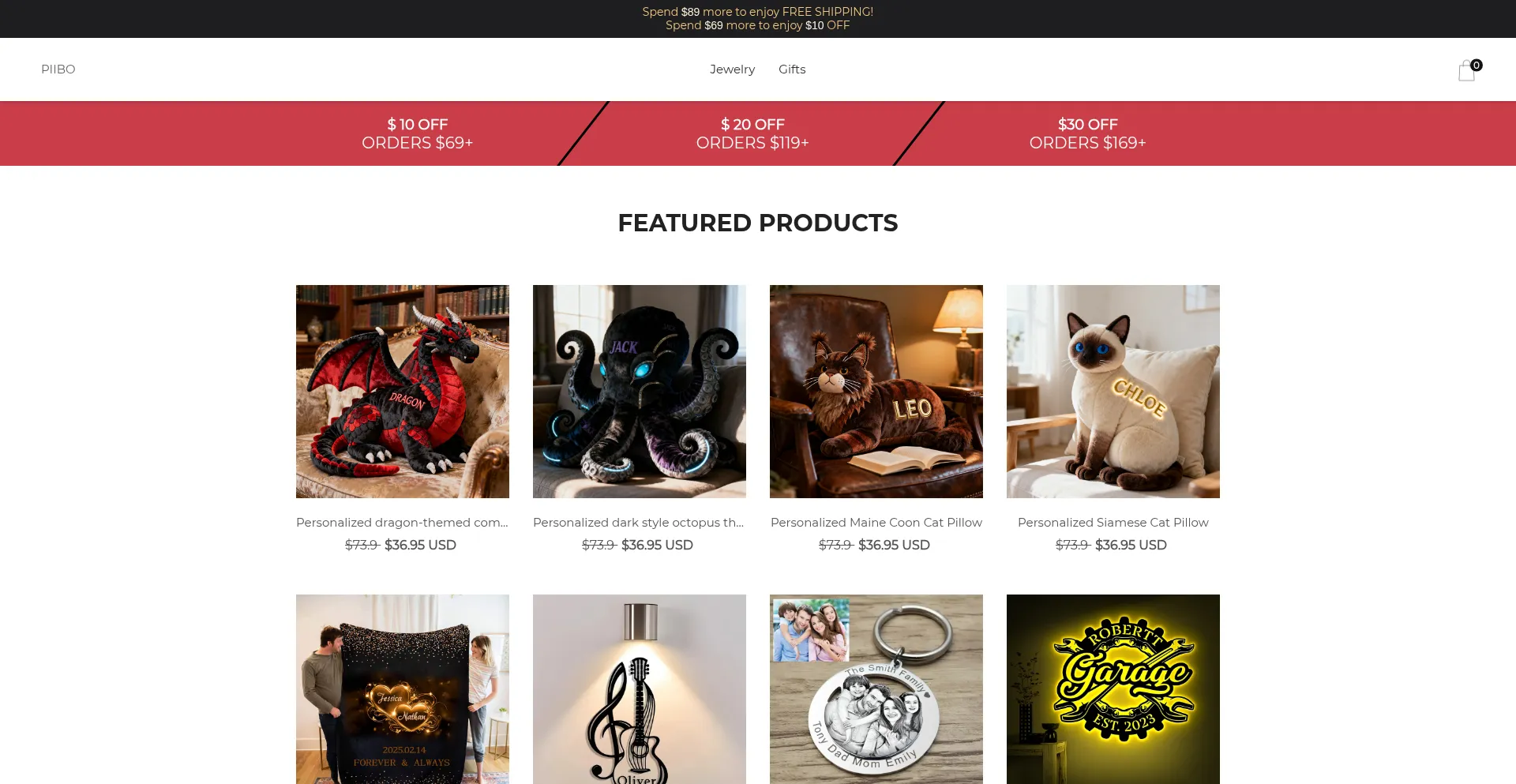
Task: Click the $30 OFF orders $169+ banner
Action: pos(1087,133)
